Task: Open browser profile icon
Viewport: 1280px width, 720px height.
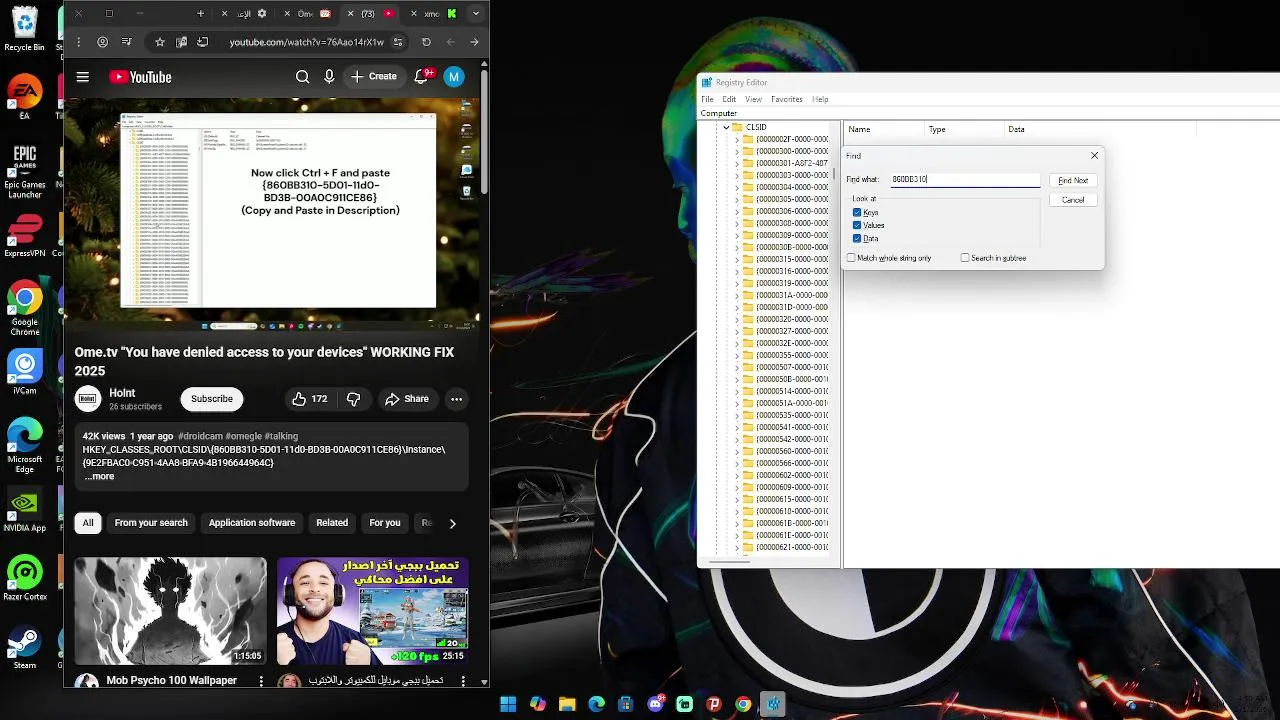Action: pyautogui.click(x=102, y=42)
